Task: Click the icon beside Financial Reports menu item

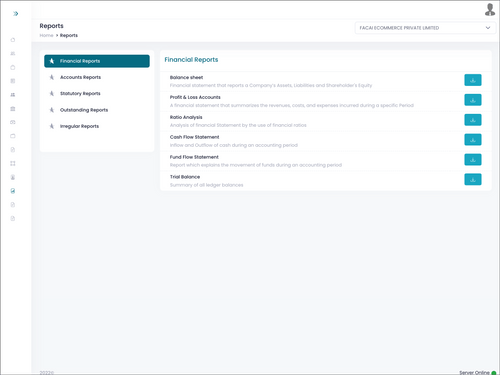Action: (x=52, y=61)
